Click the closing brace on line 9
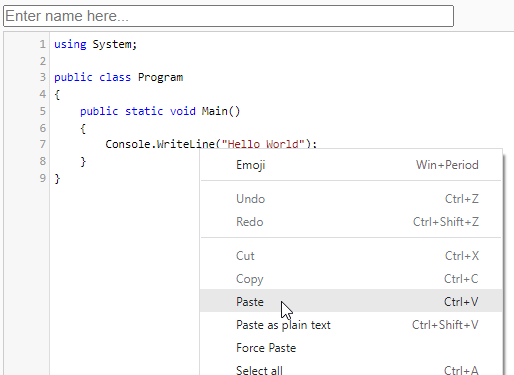Viewport: 514px width, 375px height. point(57,179)
